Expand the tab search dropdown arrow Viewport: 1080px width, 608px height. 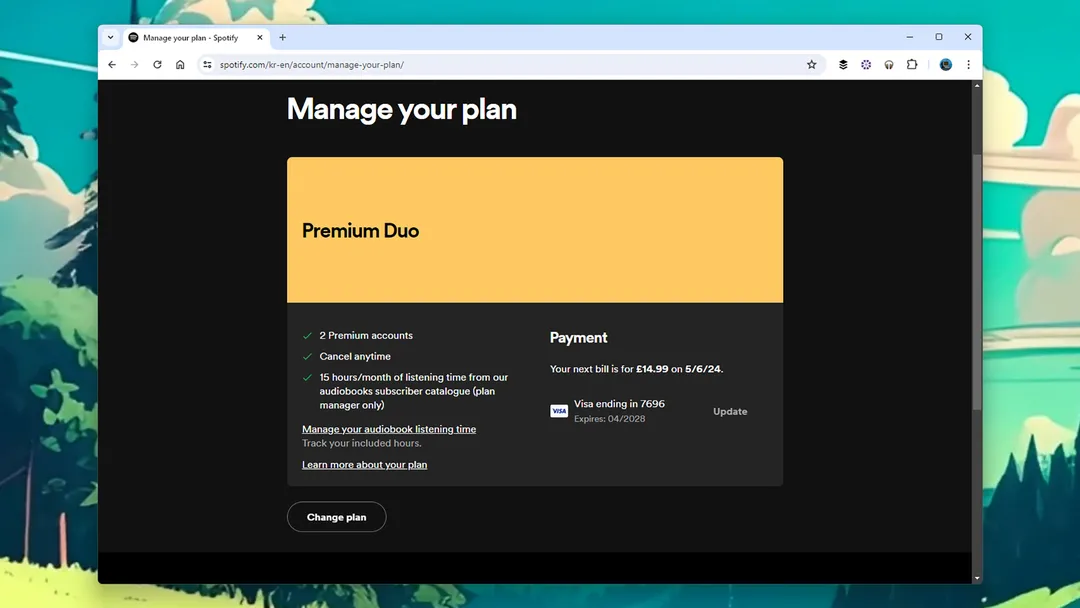pyautogui.click(x=110, y=37)
